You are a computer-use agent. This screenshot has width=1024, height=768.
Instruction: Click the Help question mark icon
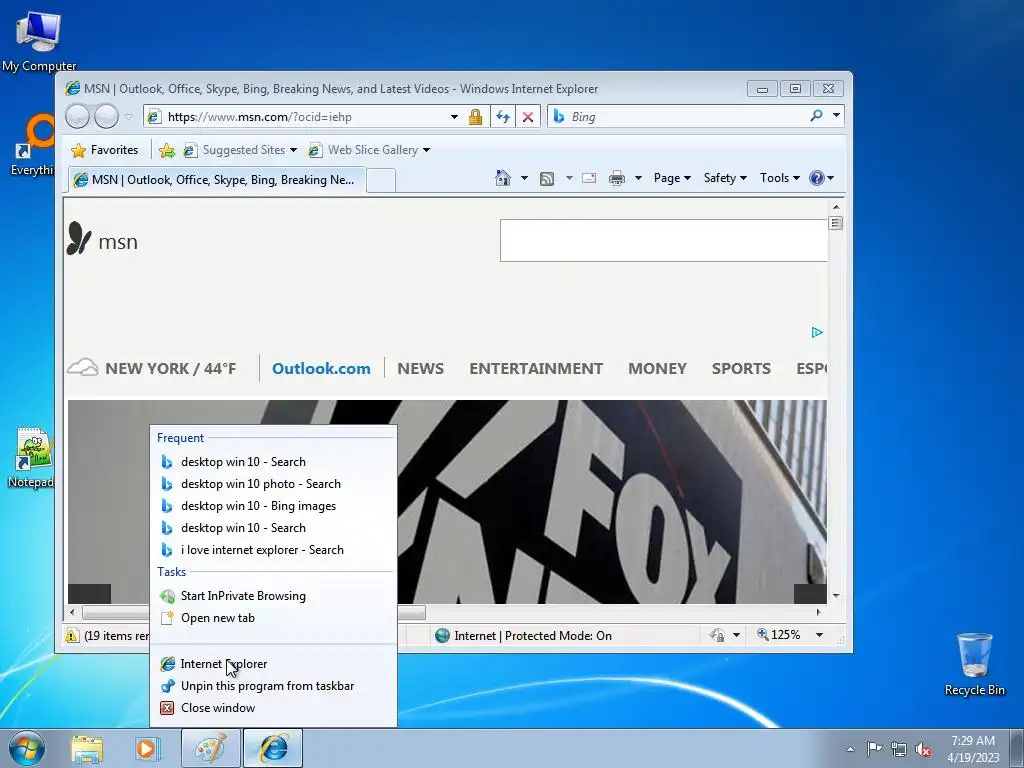[816, 178]
